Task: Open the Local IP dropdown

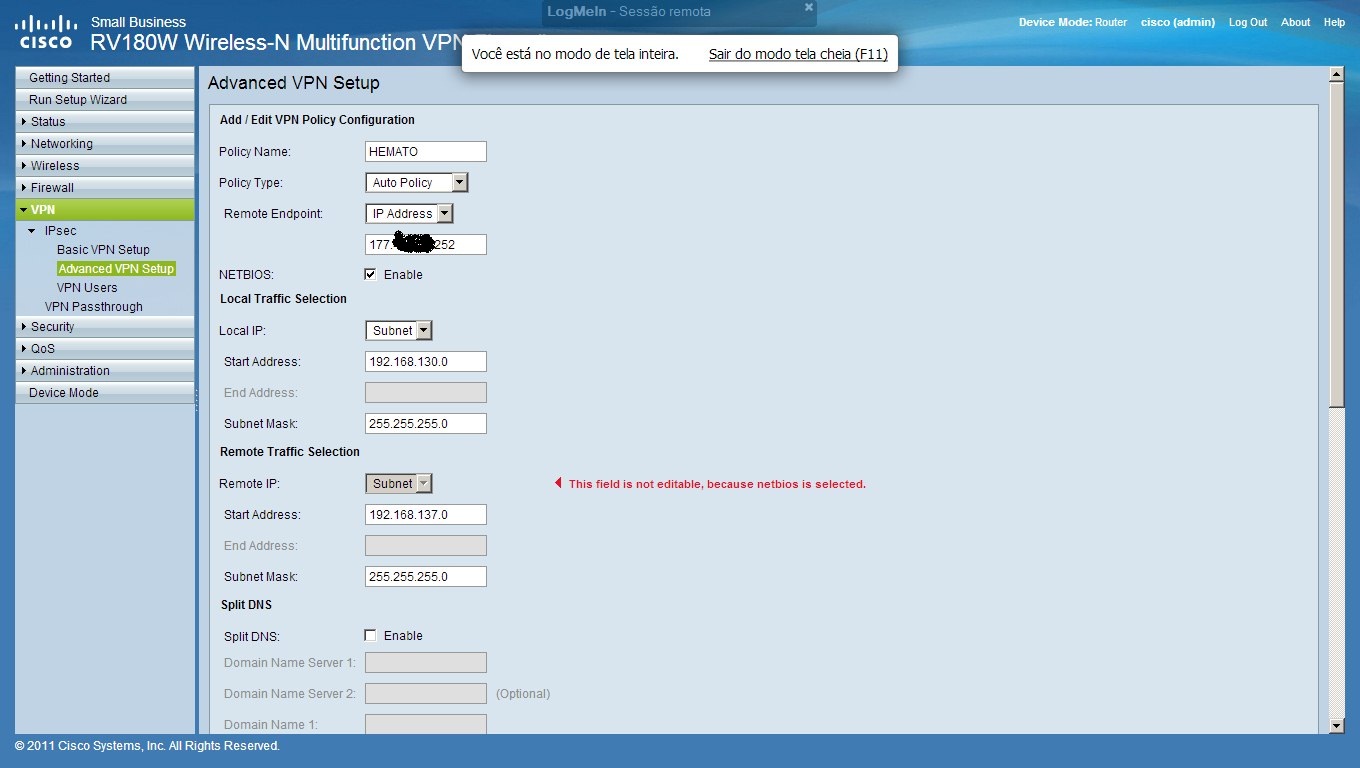Action: (399, 331)
